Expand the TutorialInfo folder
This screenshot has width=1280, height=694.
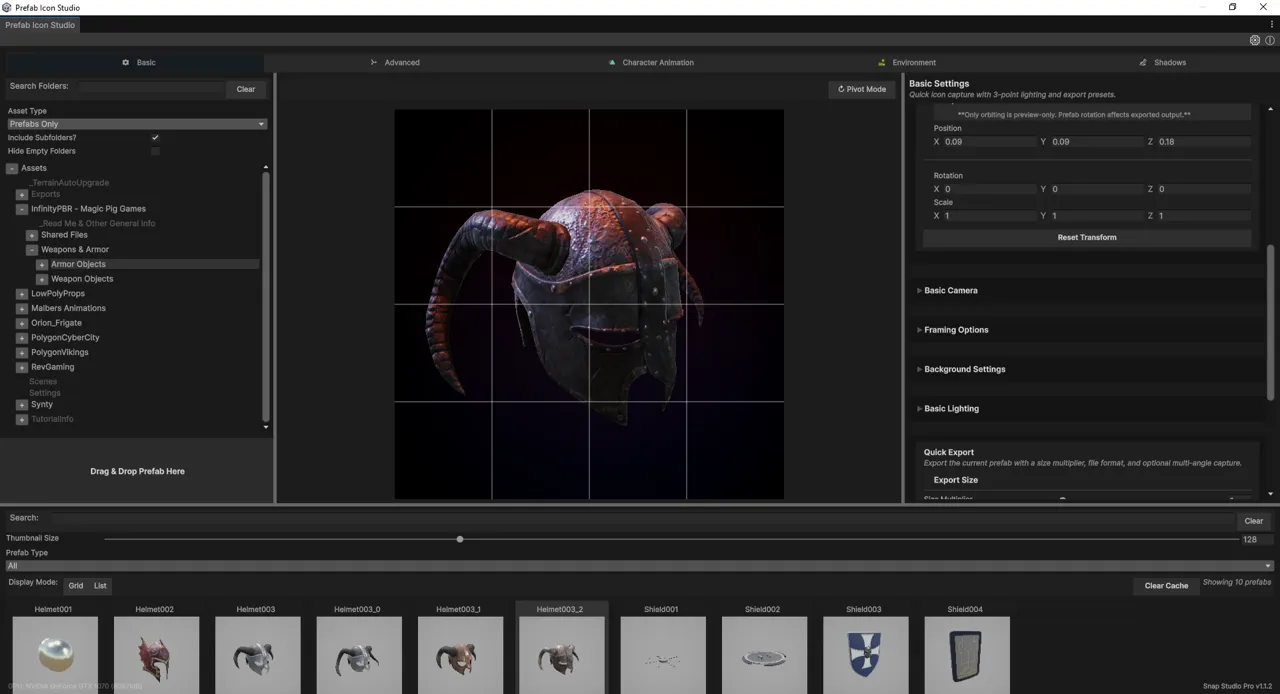[22, 419]
